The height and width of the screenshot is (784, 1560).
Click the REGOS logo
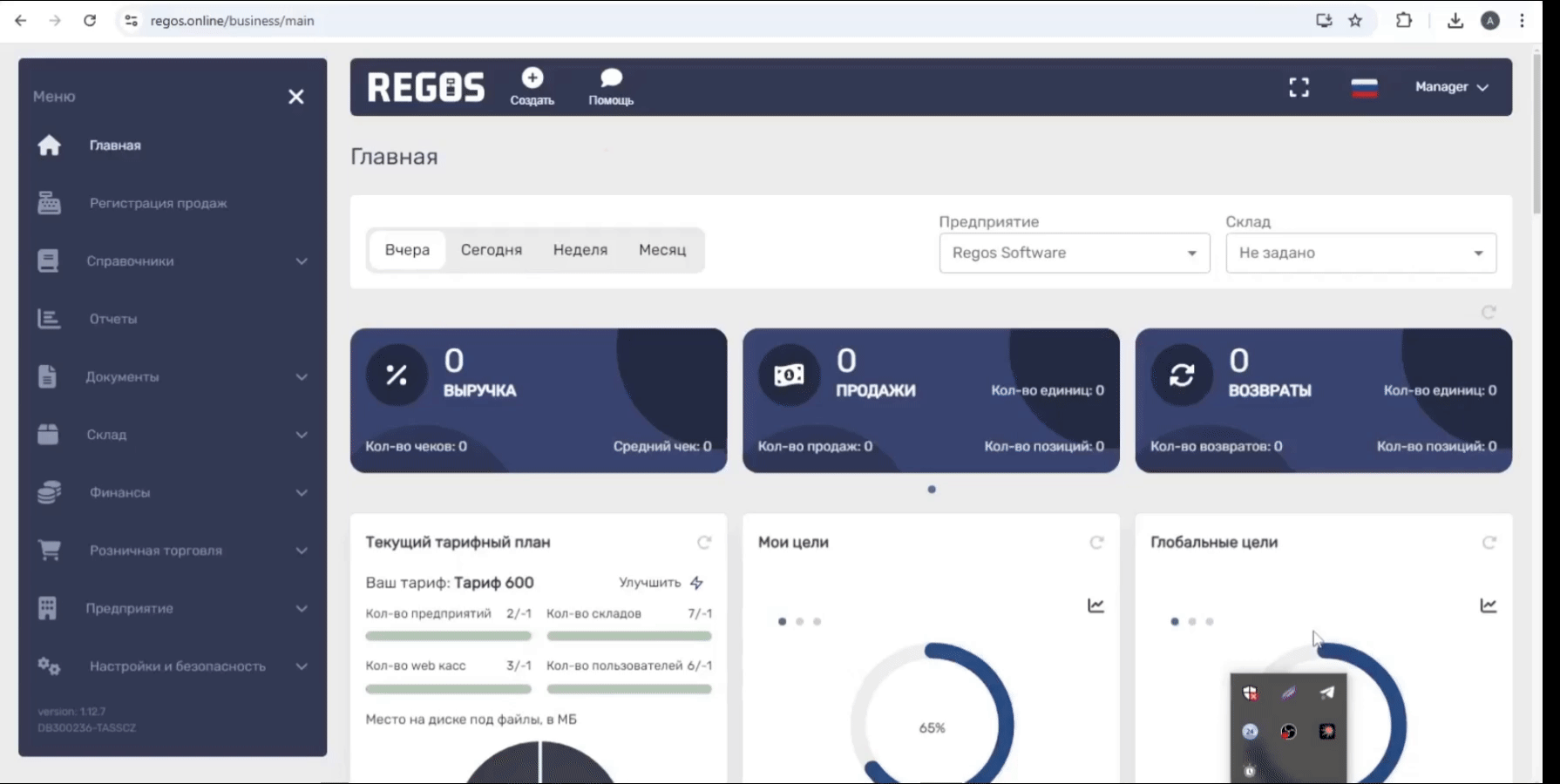click(x=426, y=87)
